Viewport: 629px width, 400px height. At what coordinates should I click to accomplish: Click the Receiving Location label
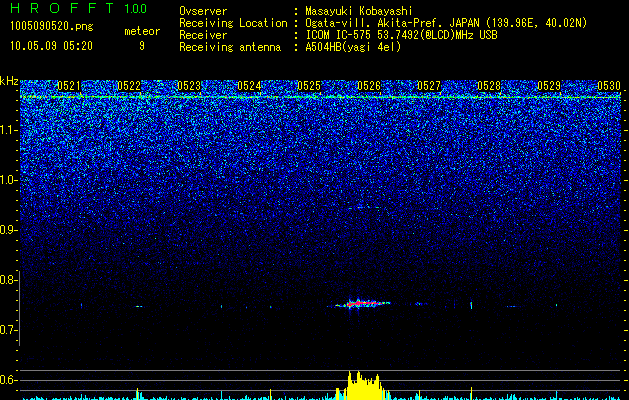tap(233, 23)
